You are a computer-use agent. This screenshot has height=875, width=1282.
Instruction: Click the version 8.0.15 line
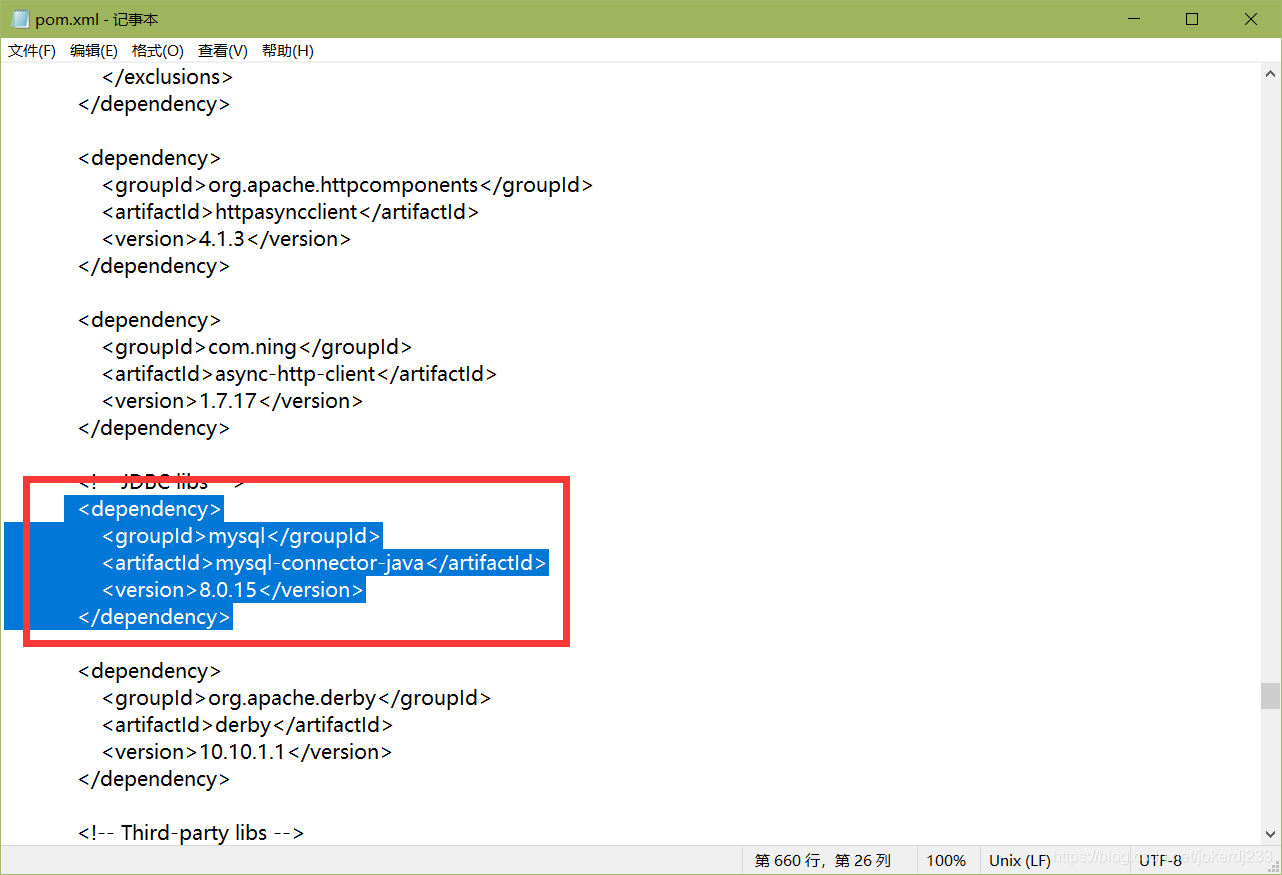[x=233, y=590]
